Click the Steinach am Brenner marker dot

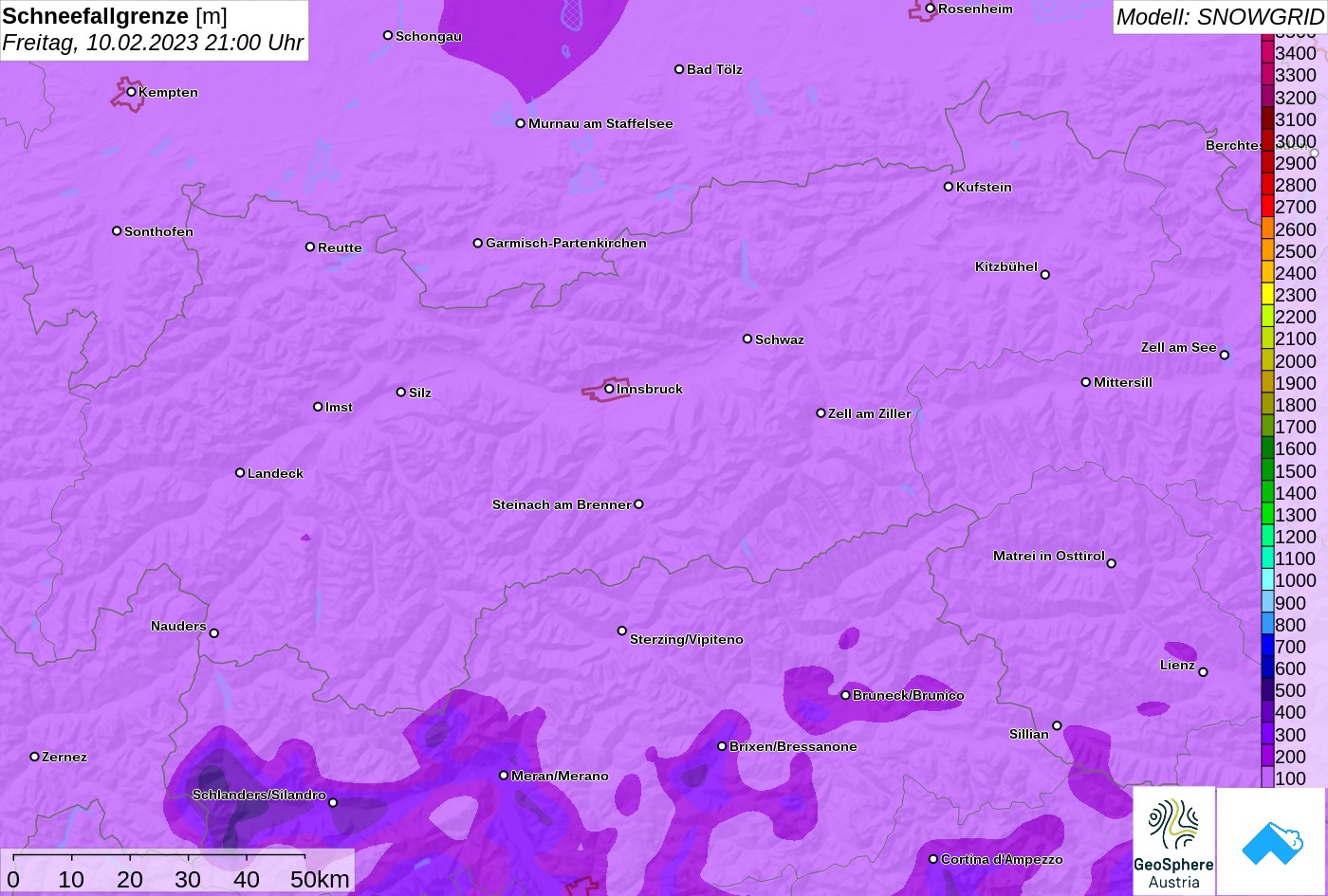pos(638,504)
